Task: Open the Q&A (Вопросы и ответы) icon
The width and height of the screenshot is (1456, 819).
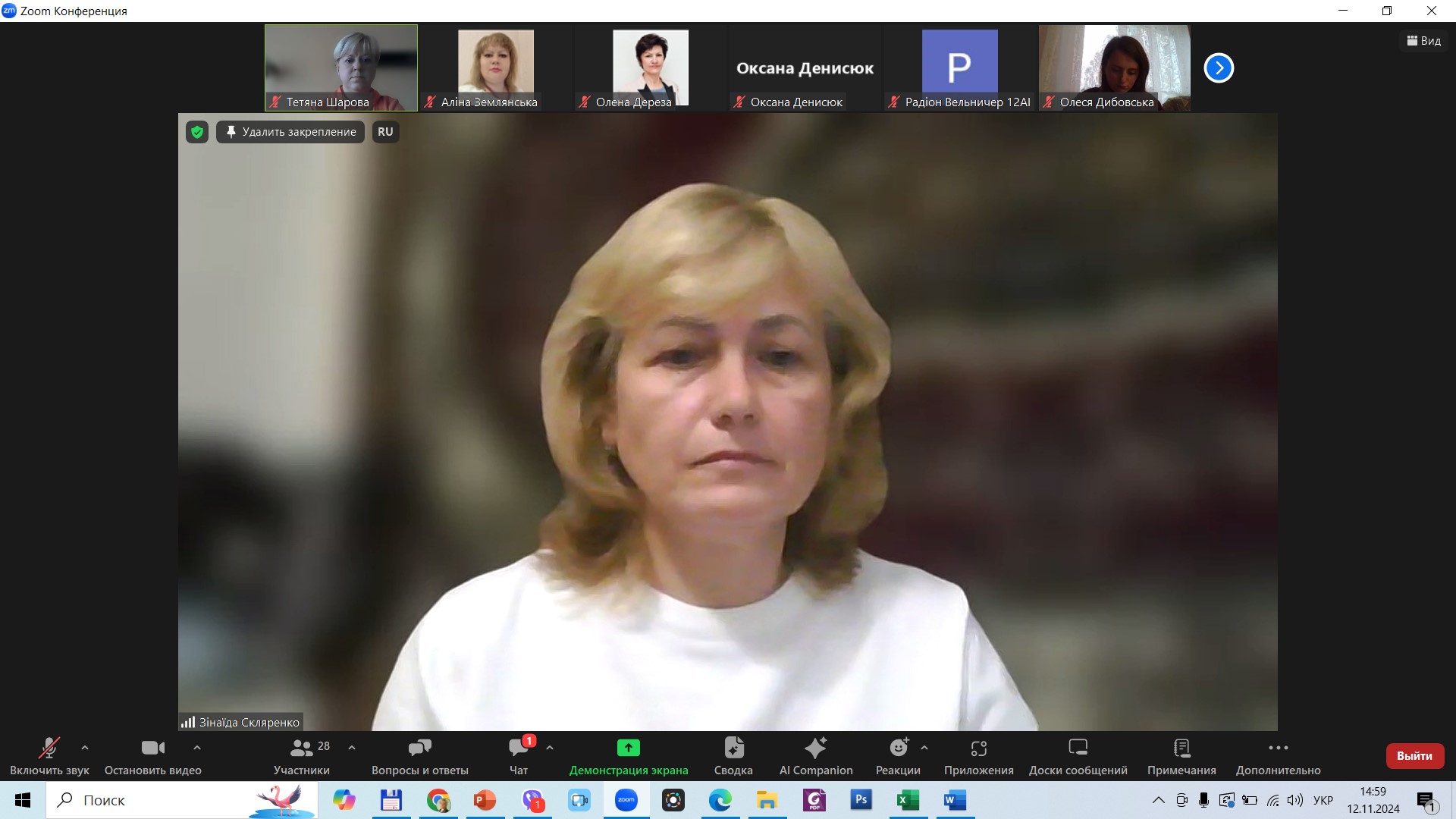Action: tap(419, 748)
